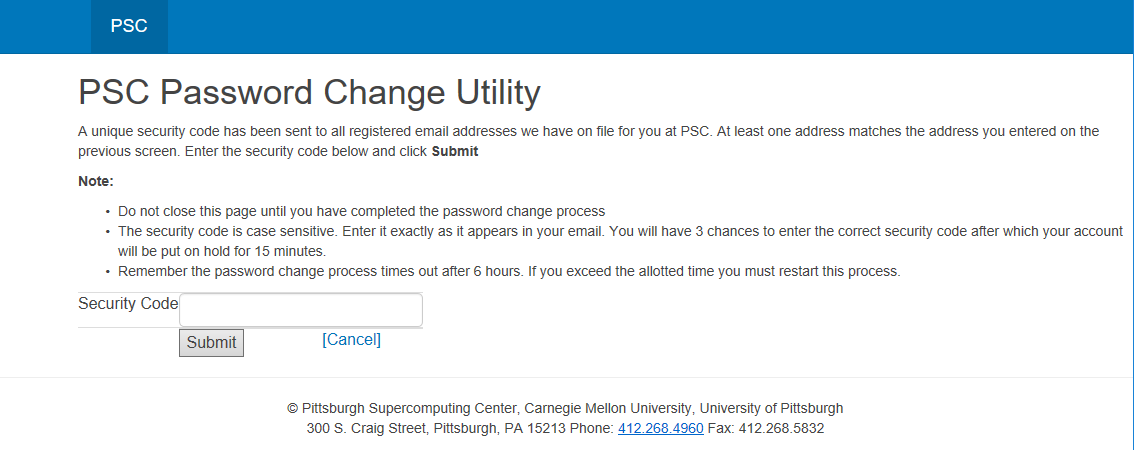The height and width of the screenshot is (450, 1134).
Task: Cancel the password change process
Action: click(351, 339)
